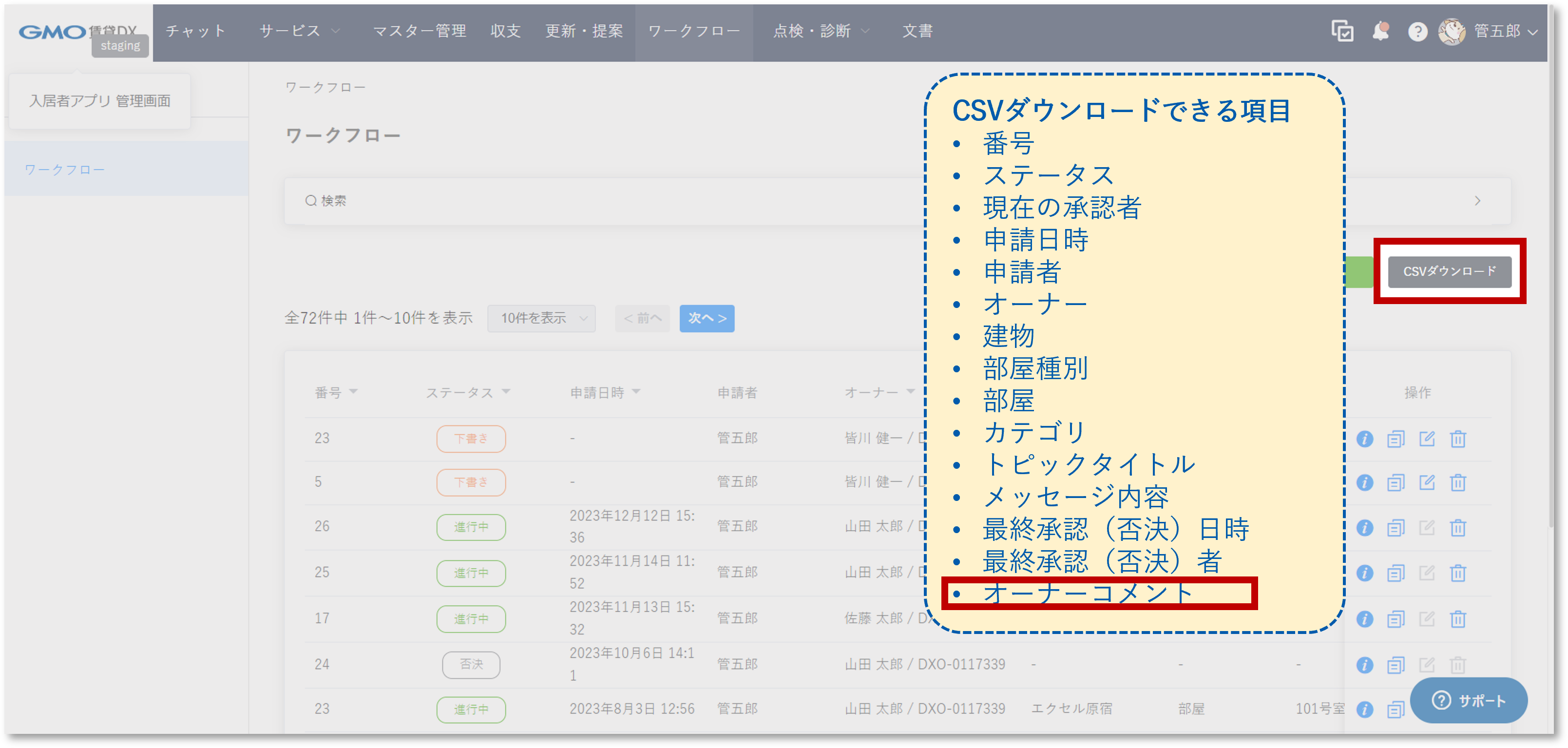
Task: Open the 文書 menu item
Action: (x=917, y=32)
